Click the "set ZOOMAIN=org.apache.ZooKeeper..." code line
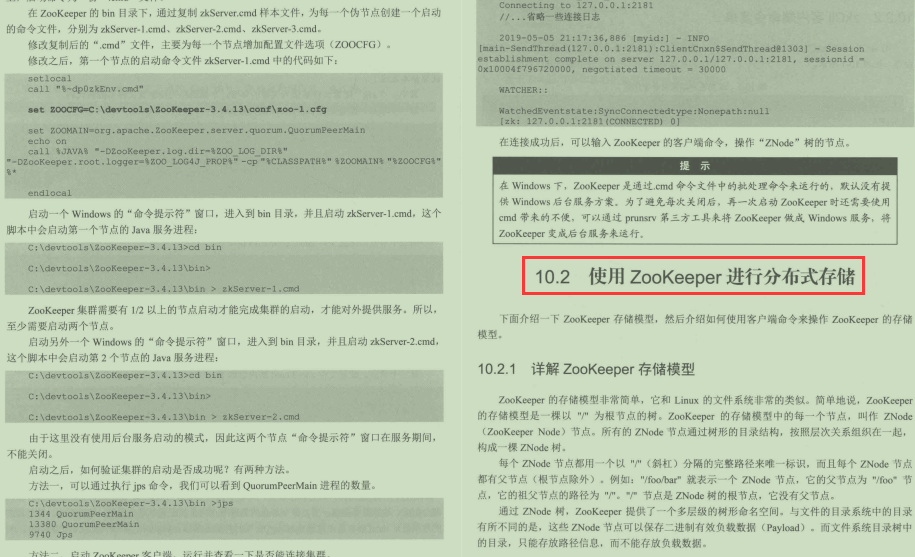 [x=196, y=130]
